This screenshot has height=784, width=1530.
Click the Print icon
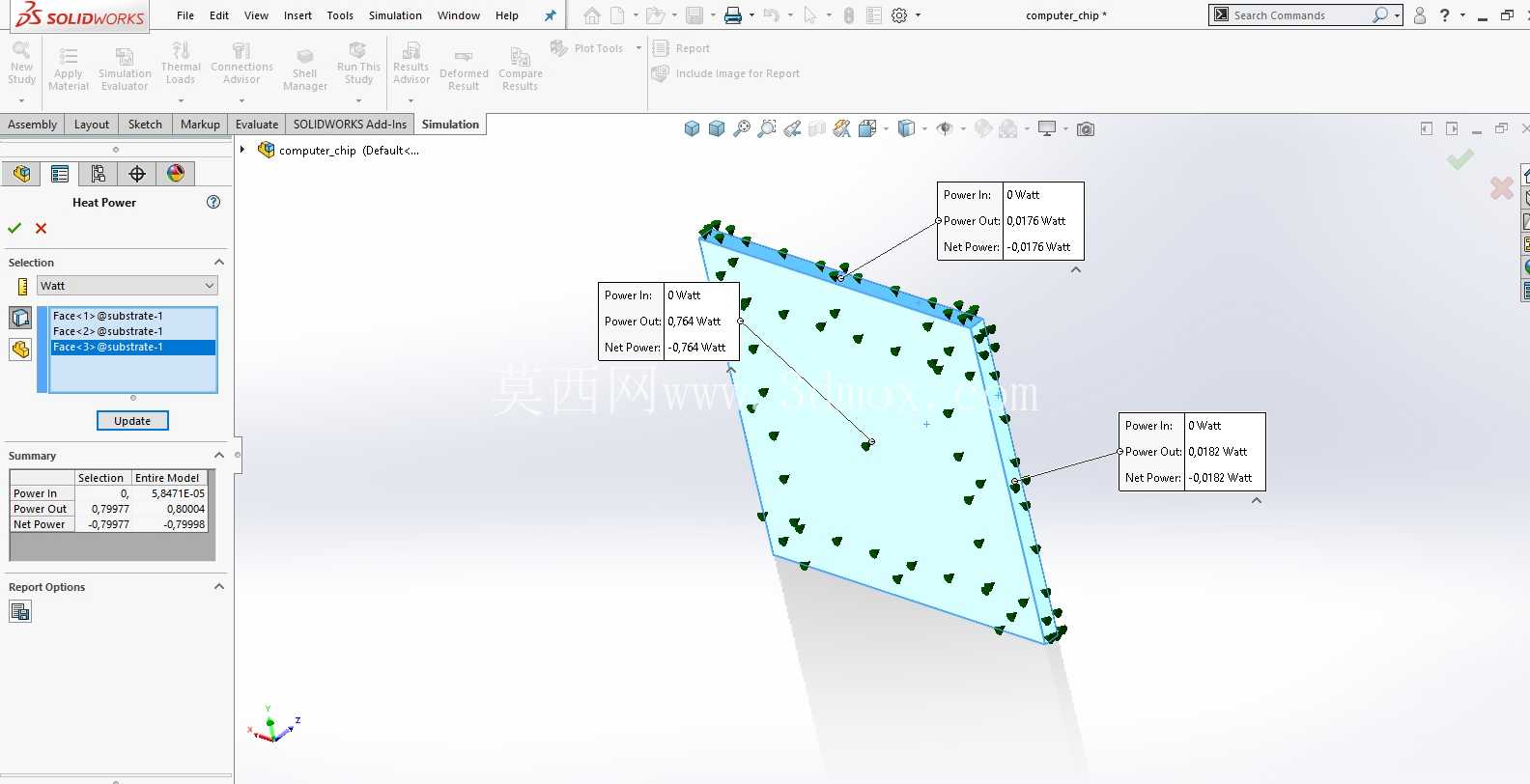(733, 15)
